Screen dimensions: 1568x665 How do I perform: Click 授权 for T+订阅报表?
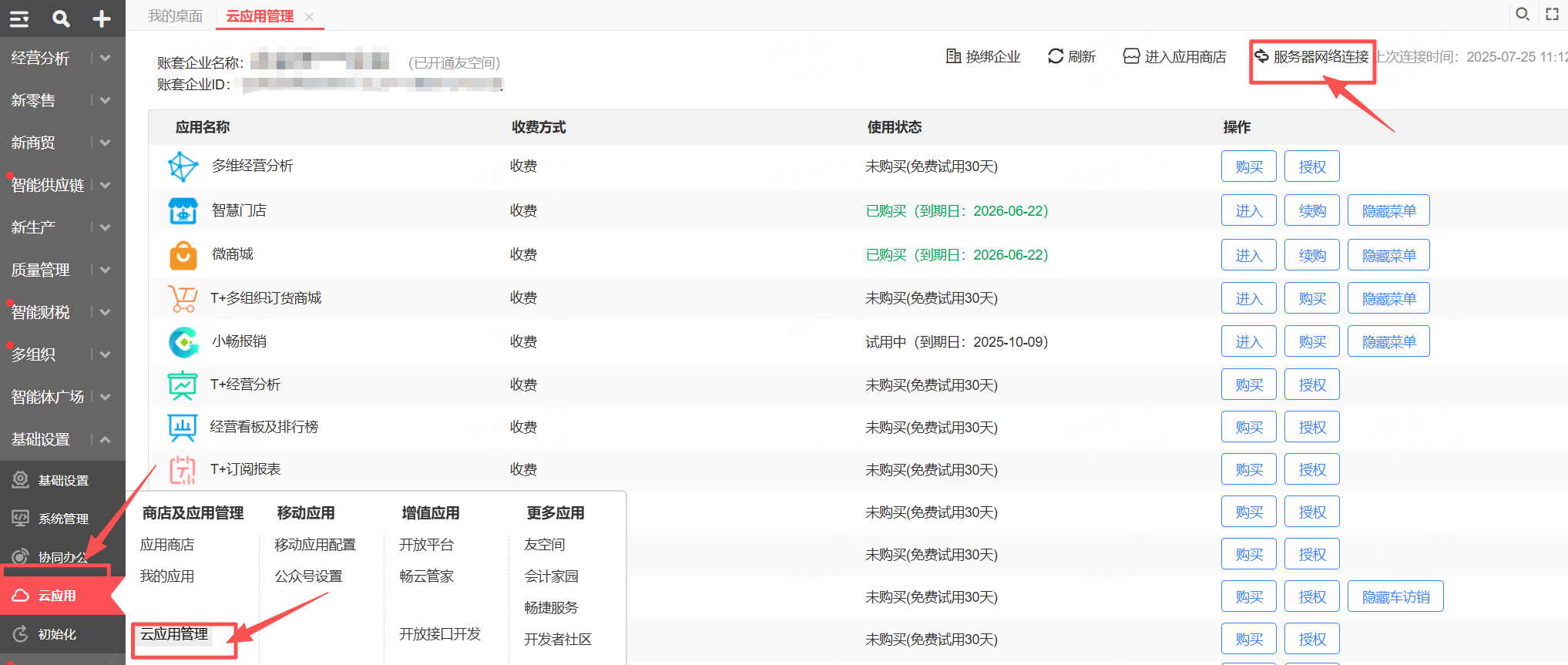click(1312, 469)
